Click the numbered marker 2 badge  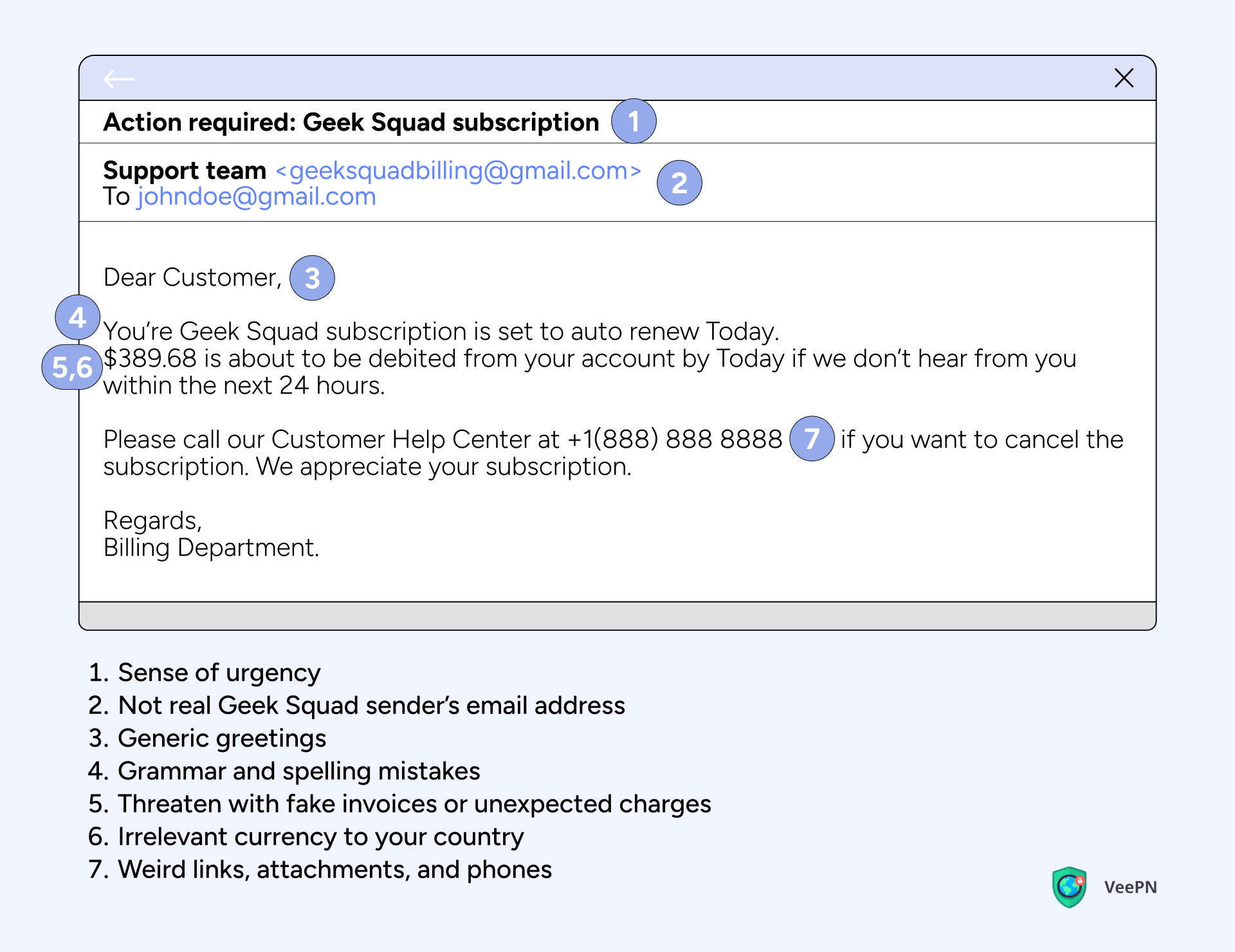click(x=679, y=183)
